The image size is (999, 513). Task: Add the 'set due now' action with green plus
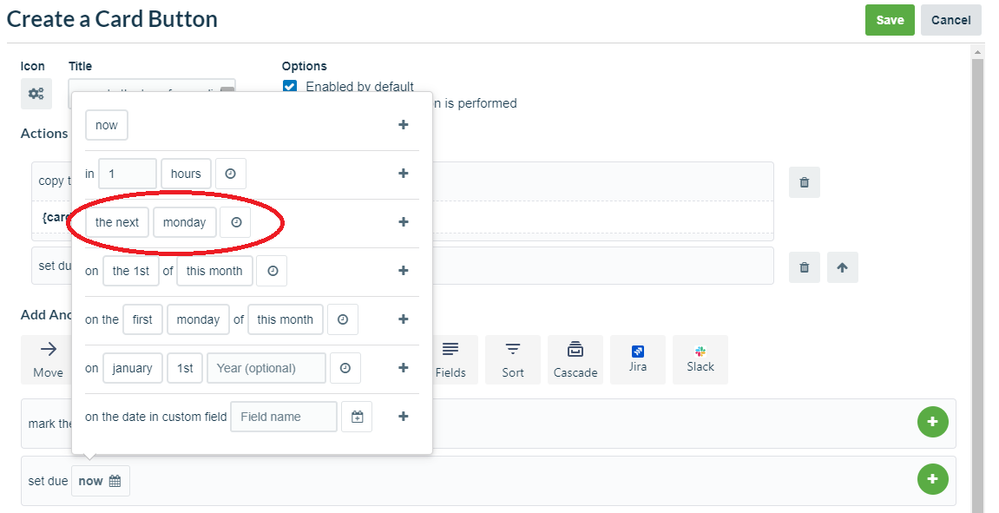click(933, 479)
